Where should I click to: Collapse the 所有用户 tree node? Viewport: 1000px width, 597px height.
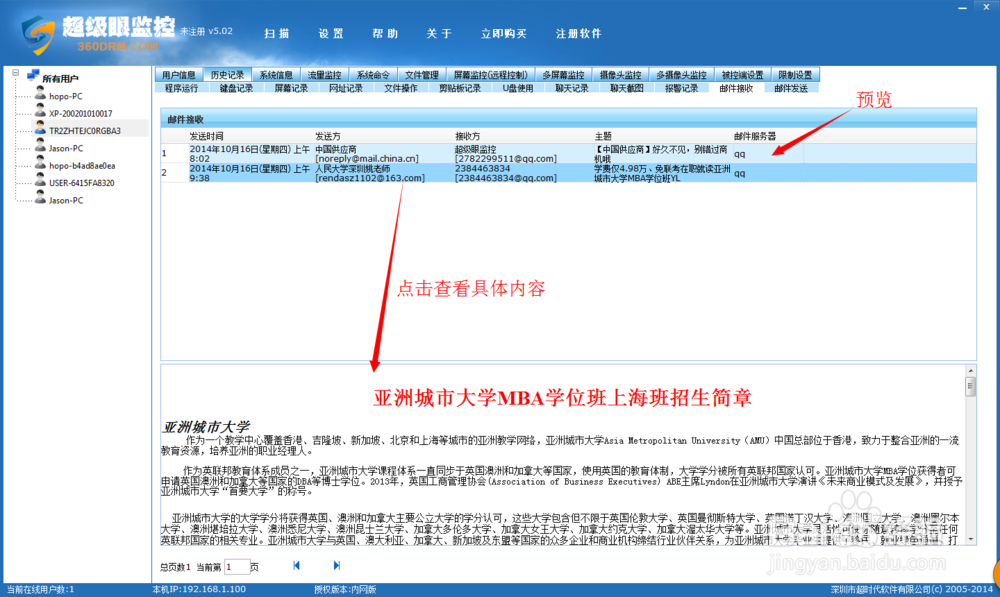[x=15, y=73]
